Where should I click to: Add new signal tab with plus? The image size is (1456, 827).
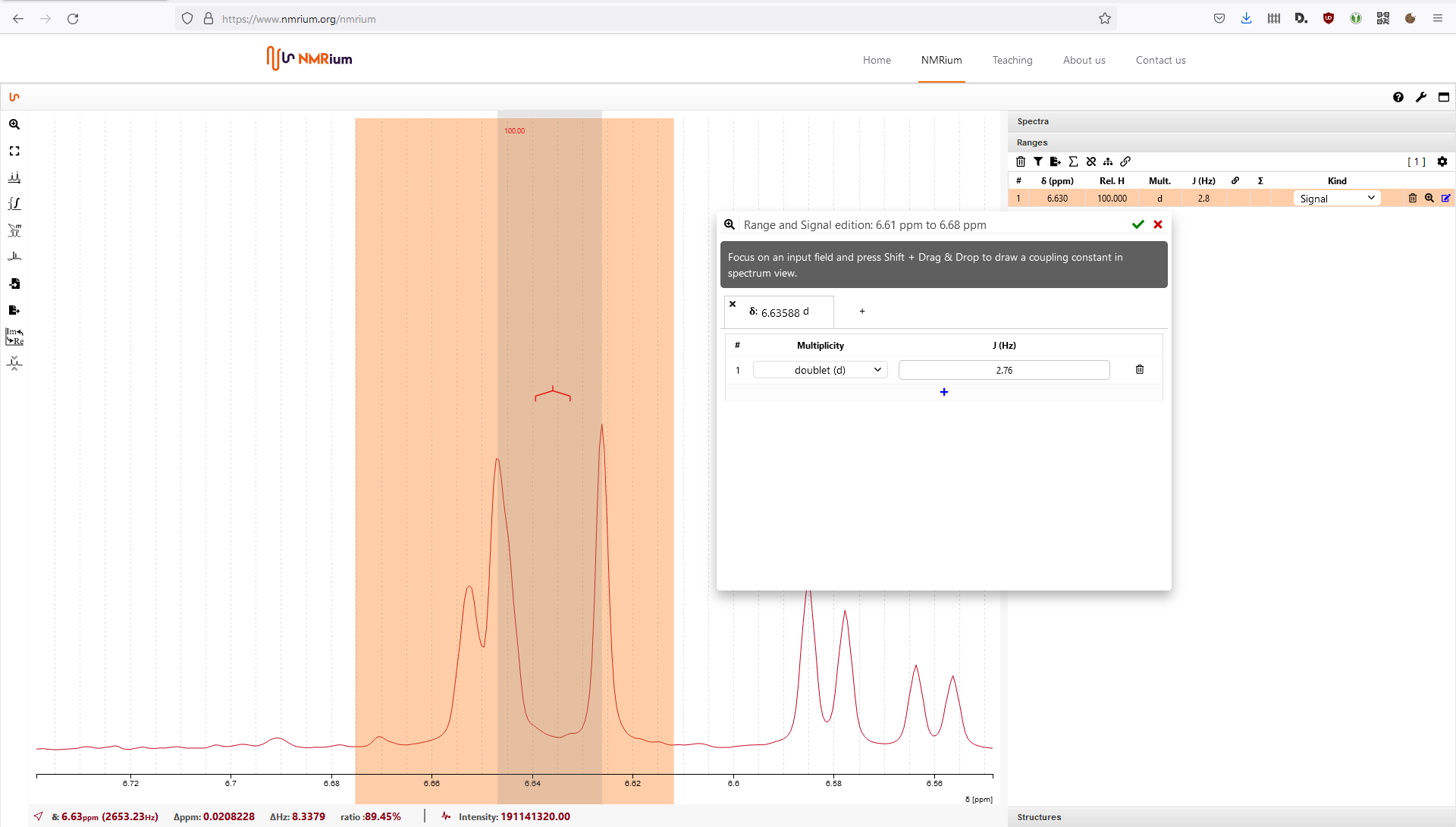862,311
